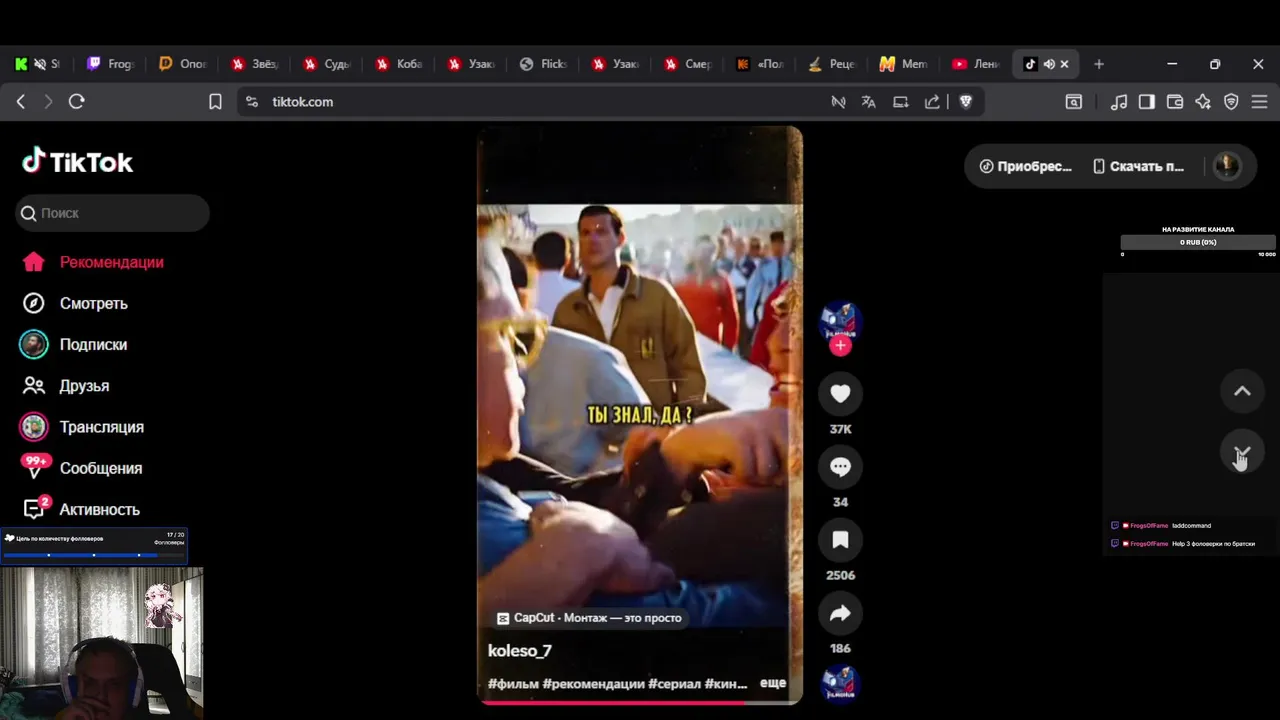Focus the Поиск search field

pos(112,213)
